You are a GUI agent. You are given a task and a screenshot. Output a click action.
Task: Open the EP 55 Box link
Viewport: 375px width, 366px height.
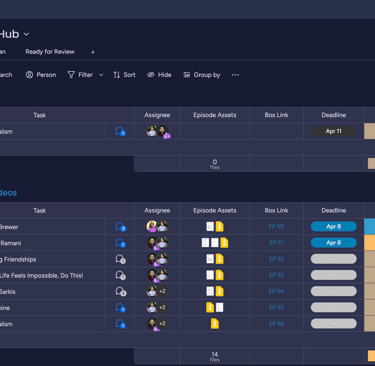pyautogui.click(x=276, y=307)
